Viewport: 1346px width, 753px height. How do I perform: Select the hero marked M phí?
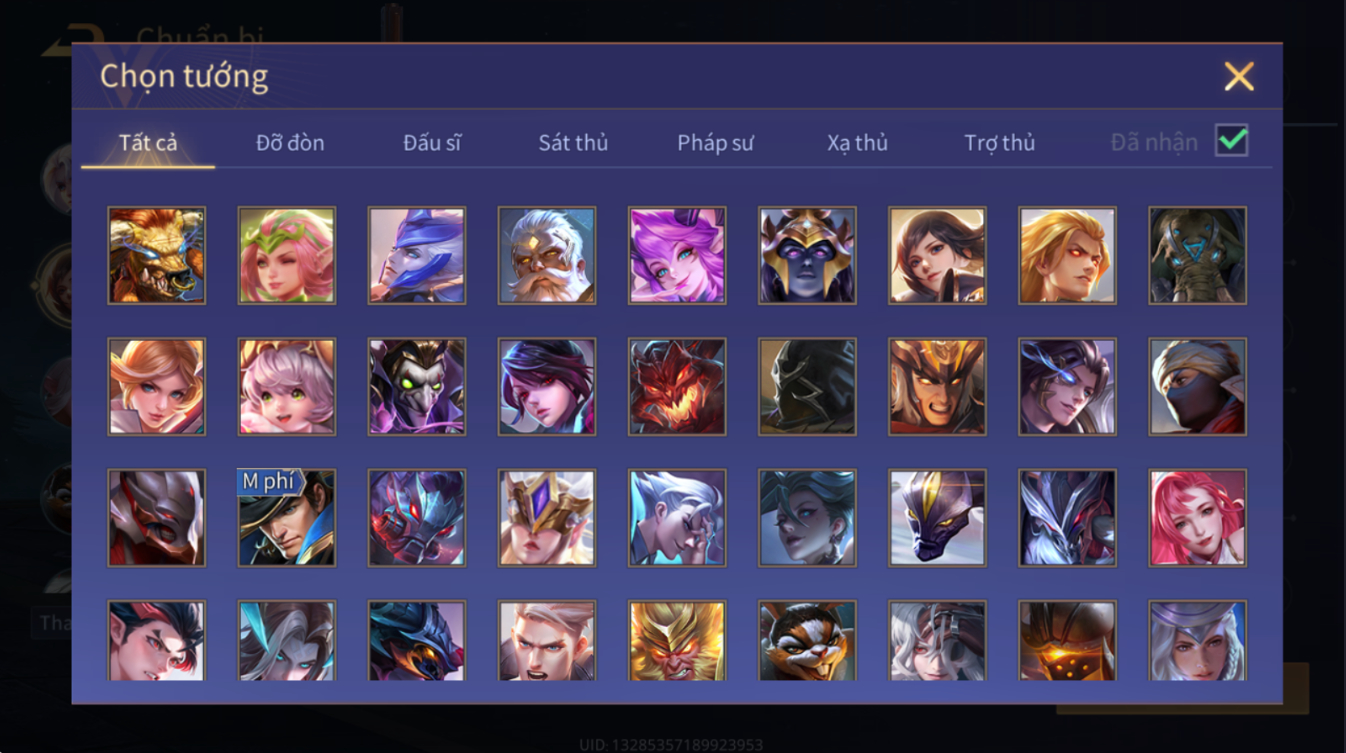[287, 518]
